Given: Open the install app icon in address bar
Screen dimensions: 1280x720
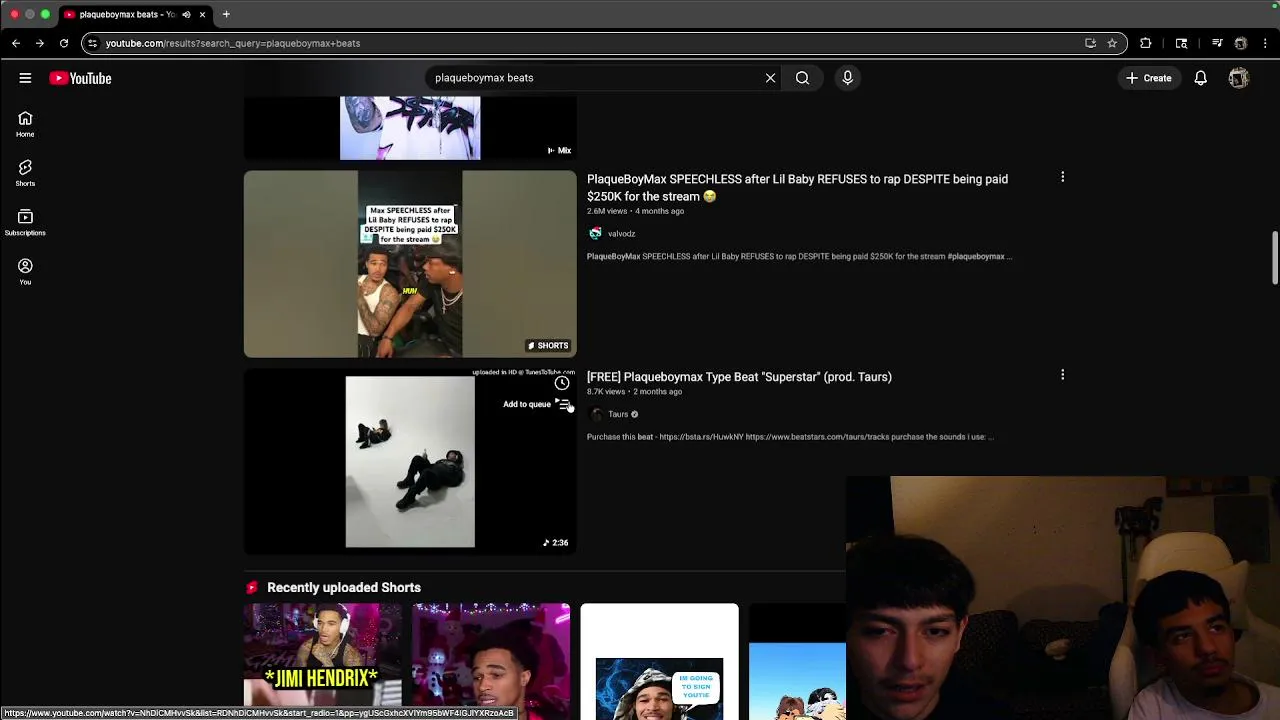Looking at the screenshot, I should [x=1090, y=43].
